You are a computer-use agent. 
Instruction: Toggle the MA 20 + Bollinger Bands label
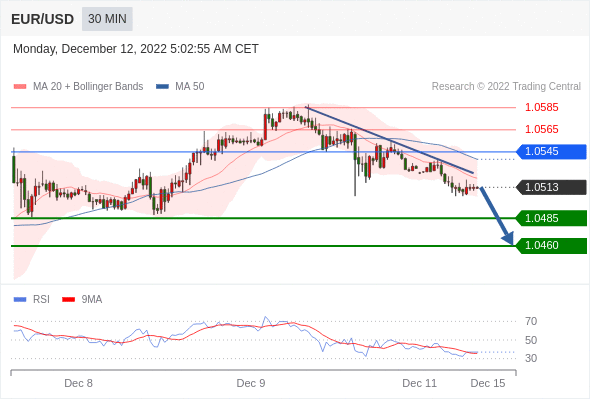point(88,87)
